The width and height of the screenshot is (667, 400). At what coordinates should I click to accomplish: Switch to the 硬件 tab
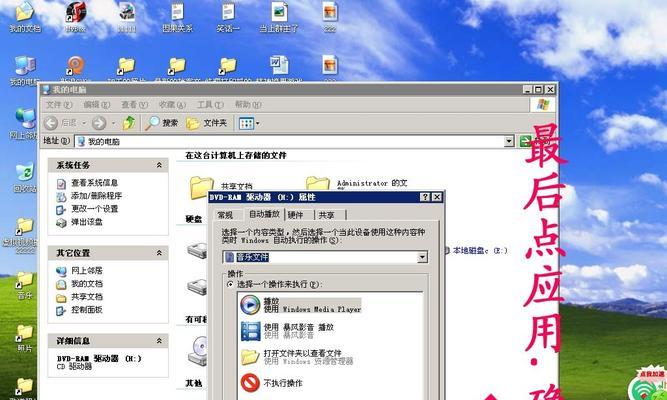click(296, 215)
